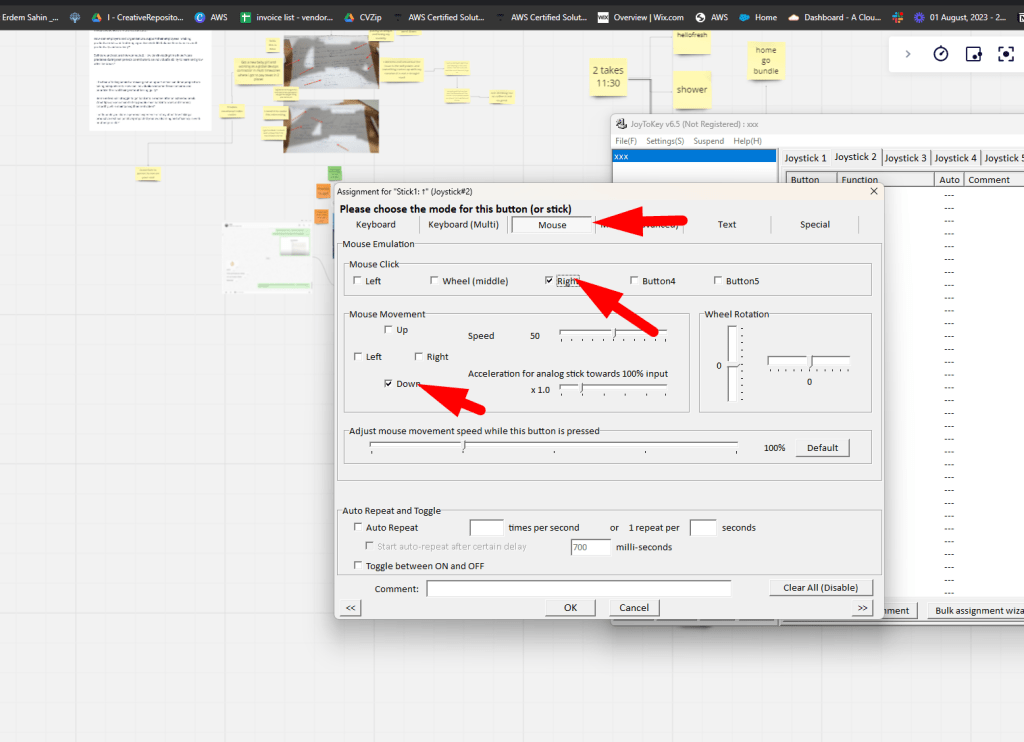
Task: Click the 700 milli-seconds input field
Action: (590, 547)
